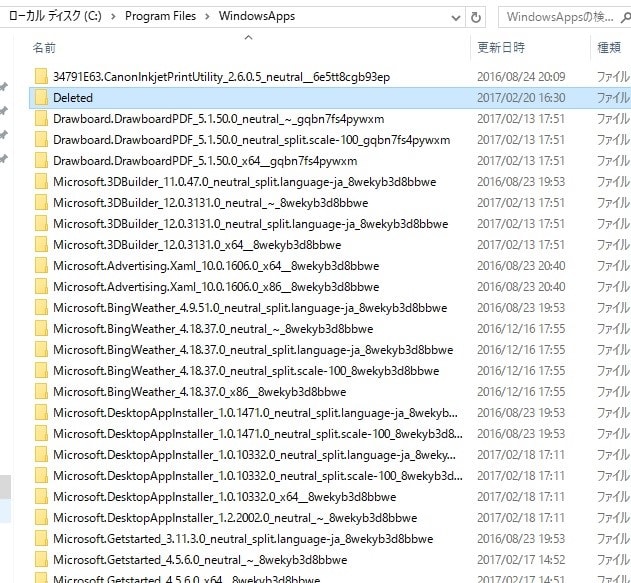631x583 pixels.
Task: Click folder icon of DrawboardPDF neutral_~ row
Action: point(41,119)
